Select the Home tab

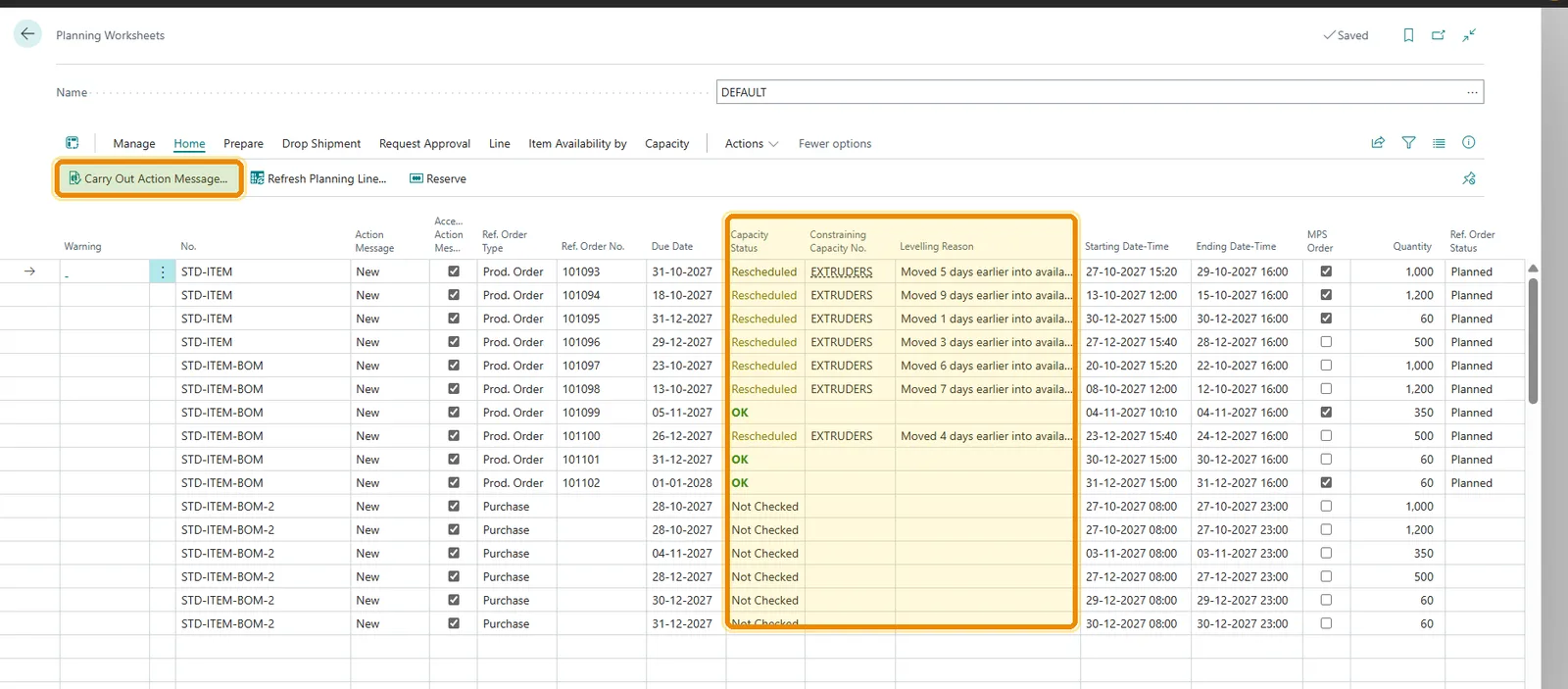tap(189, 144)
